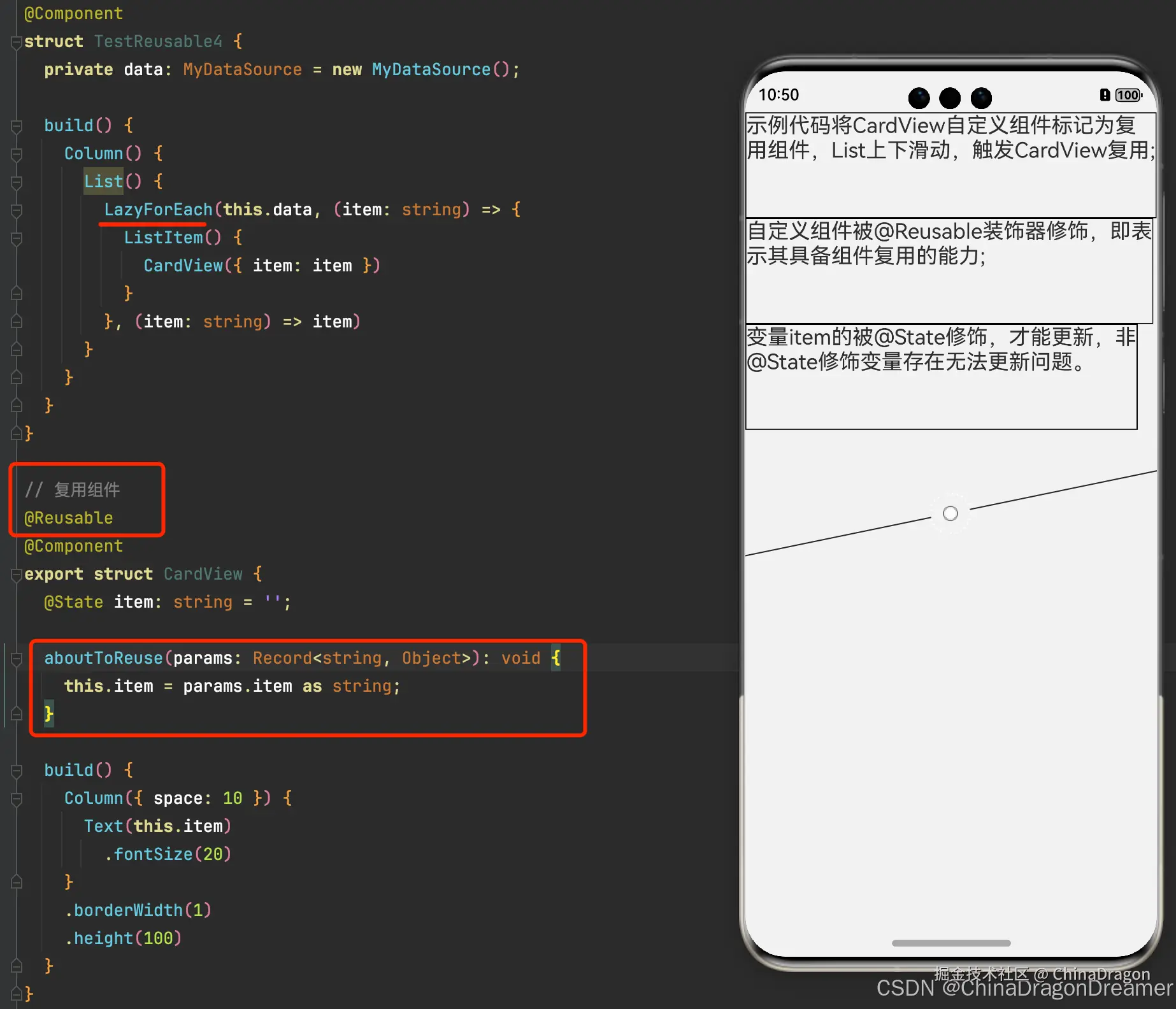Screen dimensions: 1176x1009
Task: Fold the first build() method via gutter arrow
Action: tap(17, 126)
